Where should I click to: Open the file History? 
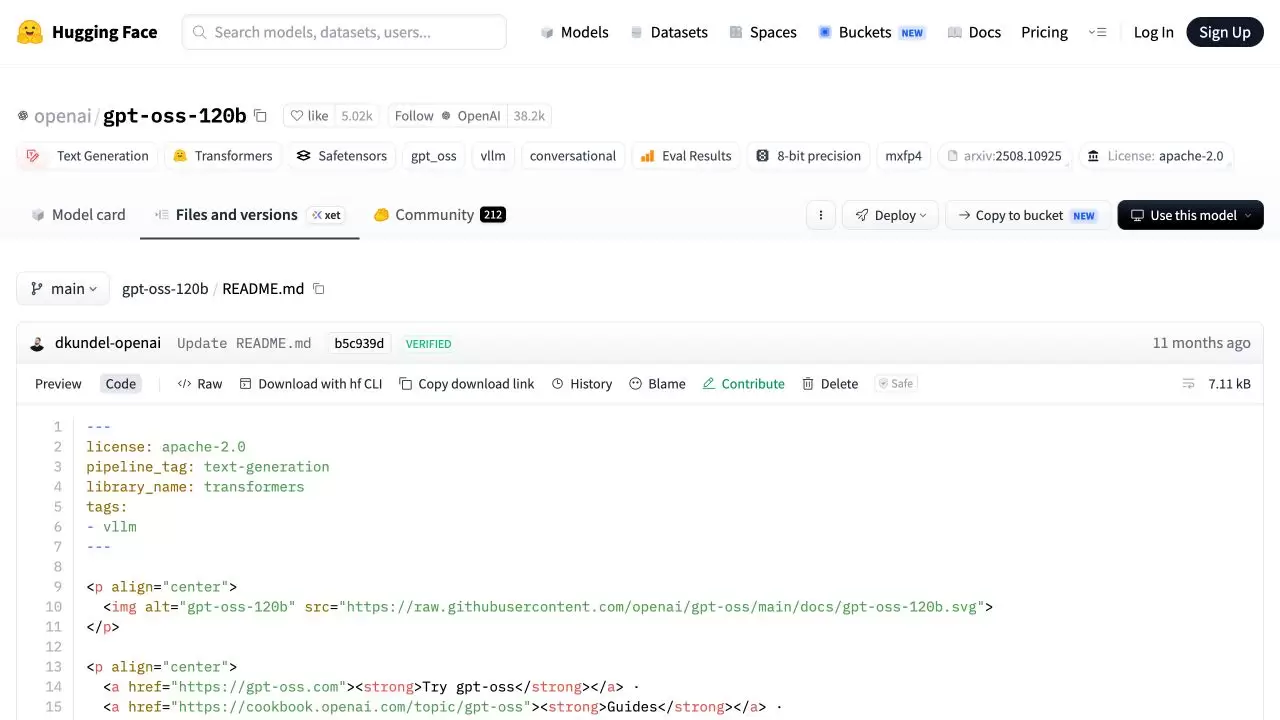pyautogui.click(x=582, y=384)
